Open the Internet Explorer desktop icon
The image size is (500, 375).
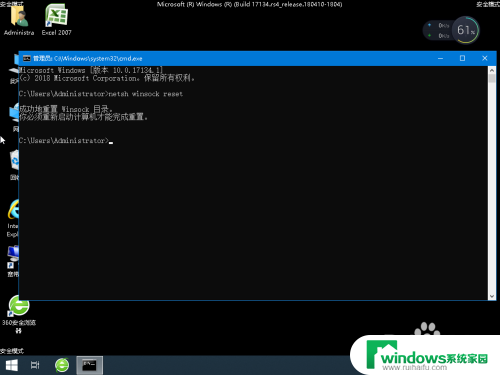(13, 218)
